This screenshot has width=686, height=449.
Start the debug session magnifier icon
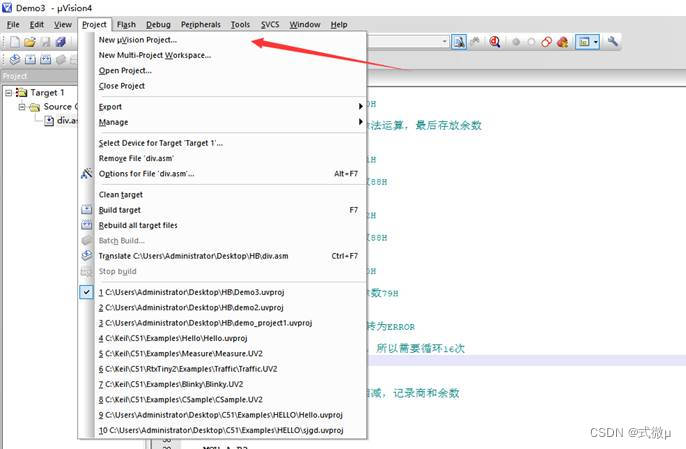[495, 42]
